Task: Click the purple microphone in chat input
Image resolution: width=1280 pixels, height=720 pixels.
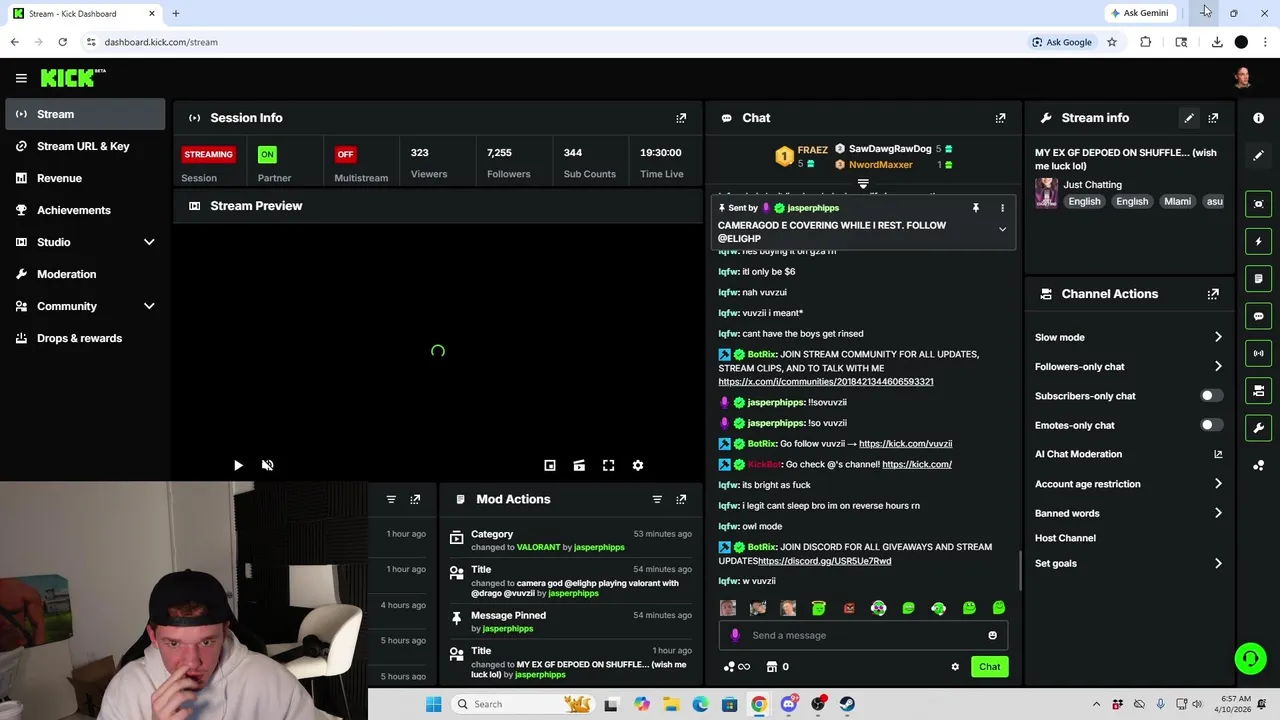Action: 735,635
